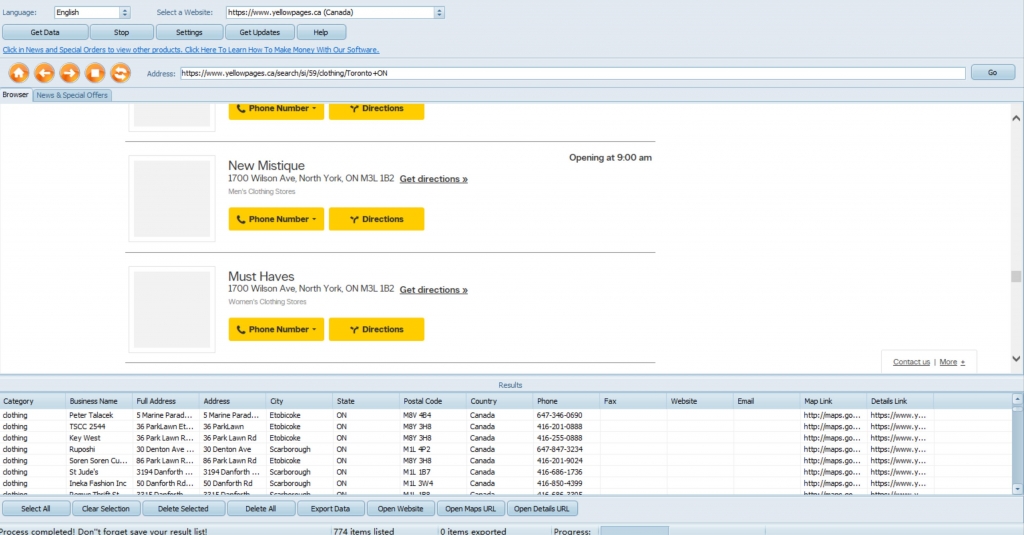Open Get directions link for New Mistique

(x=434, y=179)
